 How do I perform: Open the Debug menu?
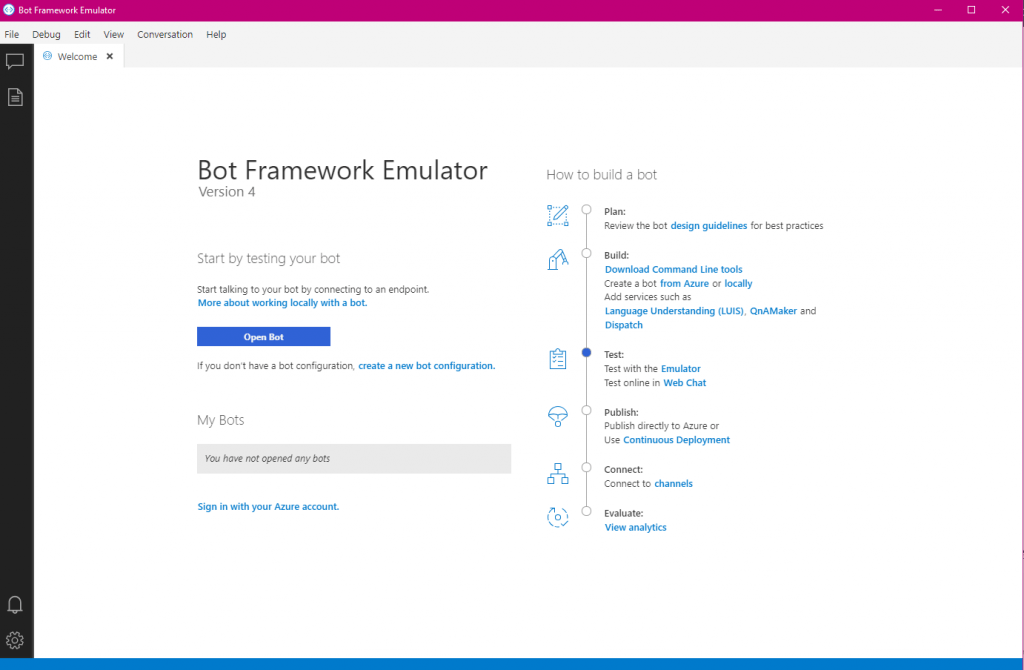coord(46,34)
